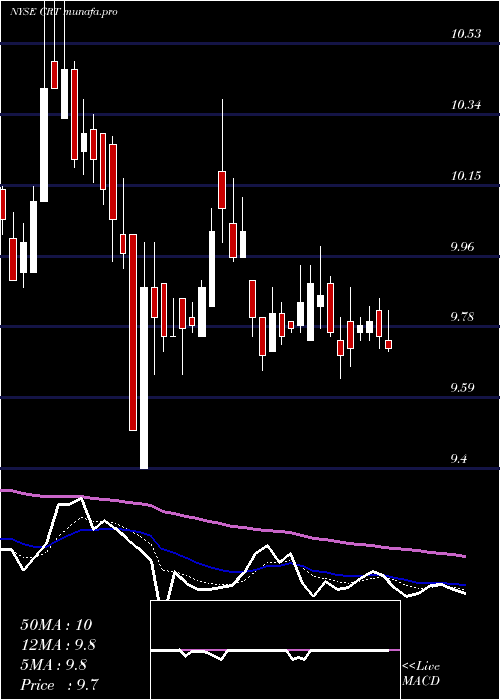
Task: Click the 10.53 price axis label
Action: point(466,34)
